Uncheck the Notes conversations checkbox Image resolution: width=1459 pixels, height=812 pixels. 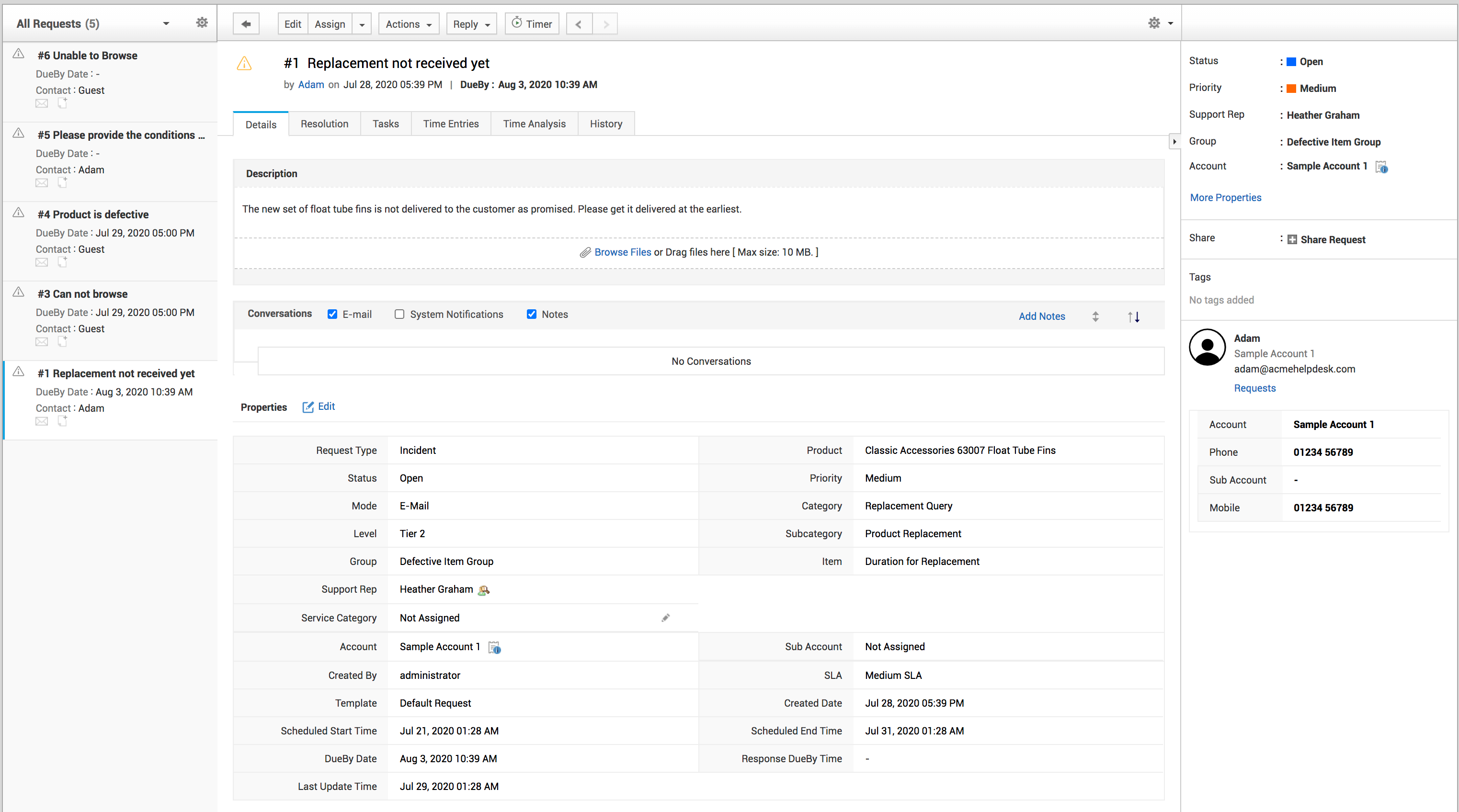click(x=531, y=314)
